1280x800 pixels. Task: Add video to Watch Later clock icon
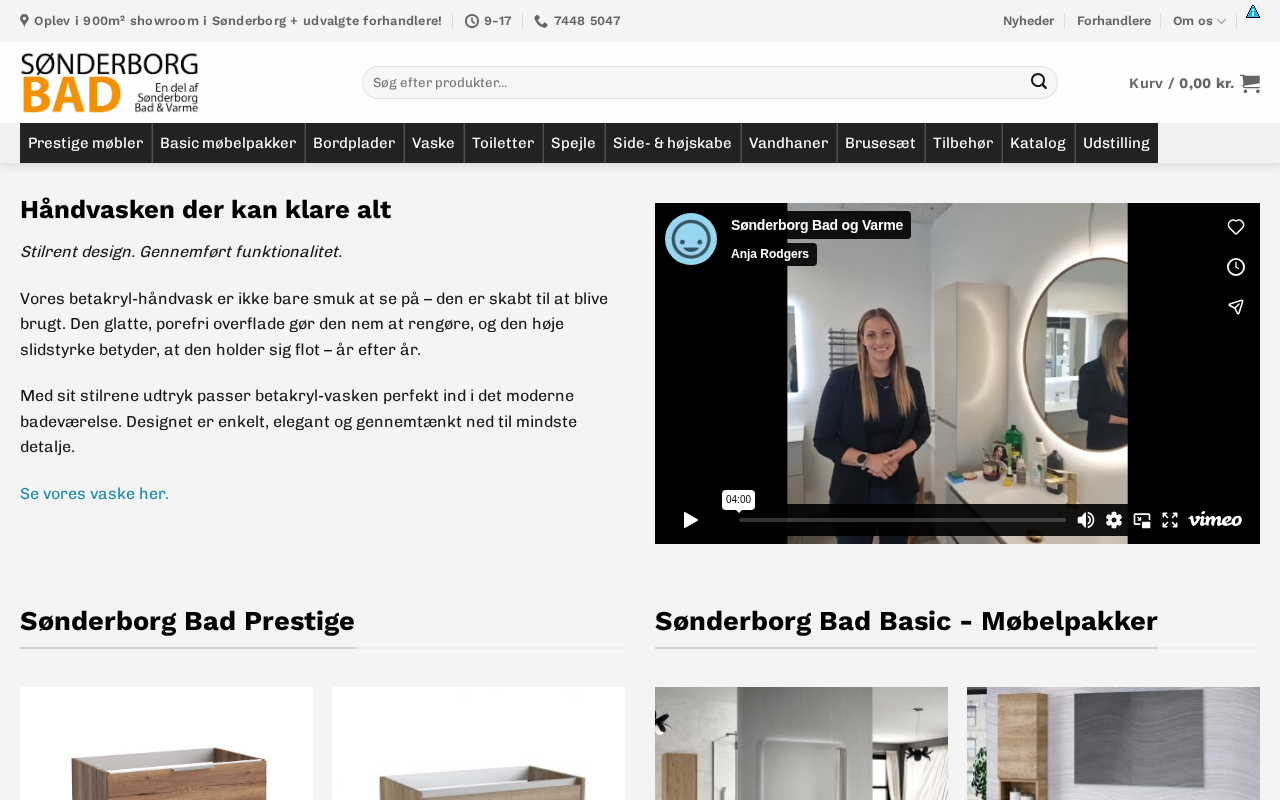pos(1236,267)
